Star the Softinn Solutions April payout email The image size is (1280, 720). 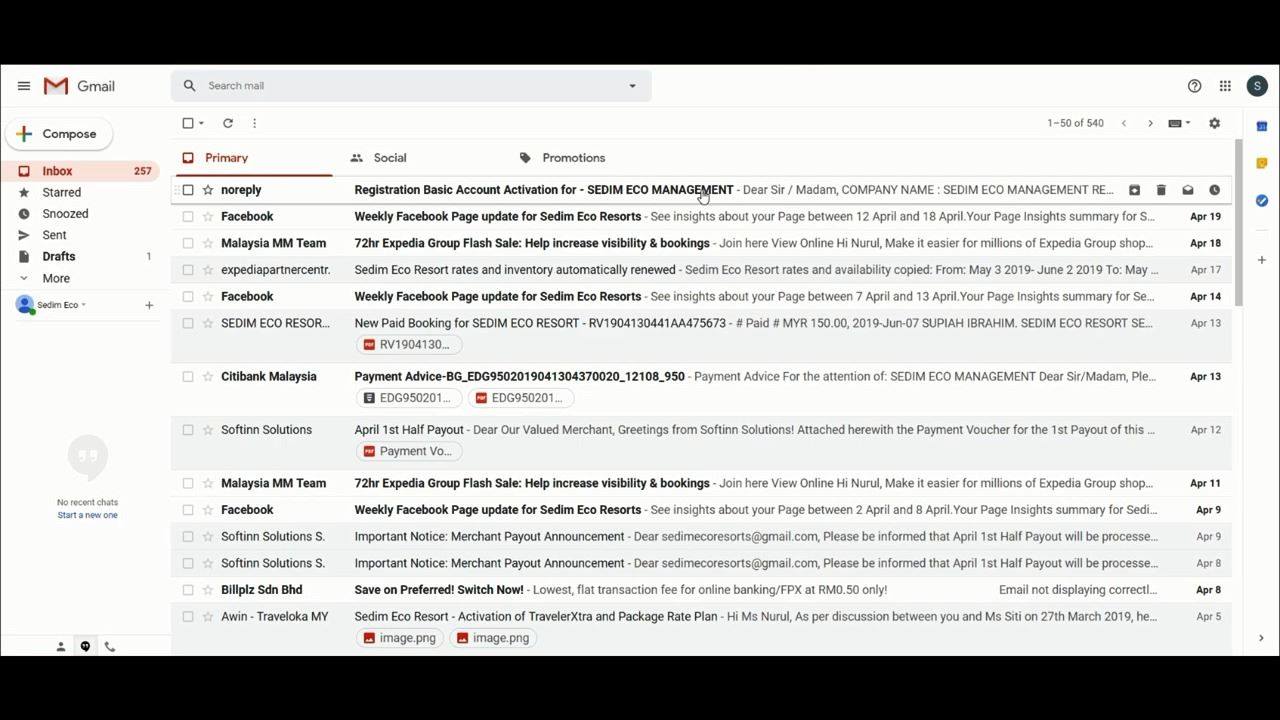(208, 430)
